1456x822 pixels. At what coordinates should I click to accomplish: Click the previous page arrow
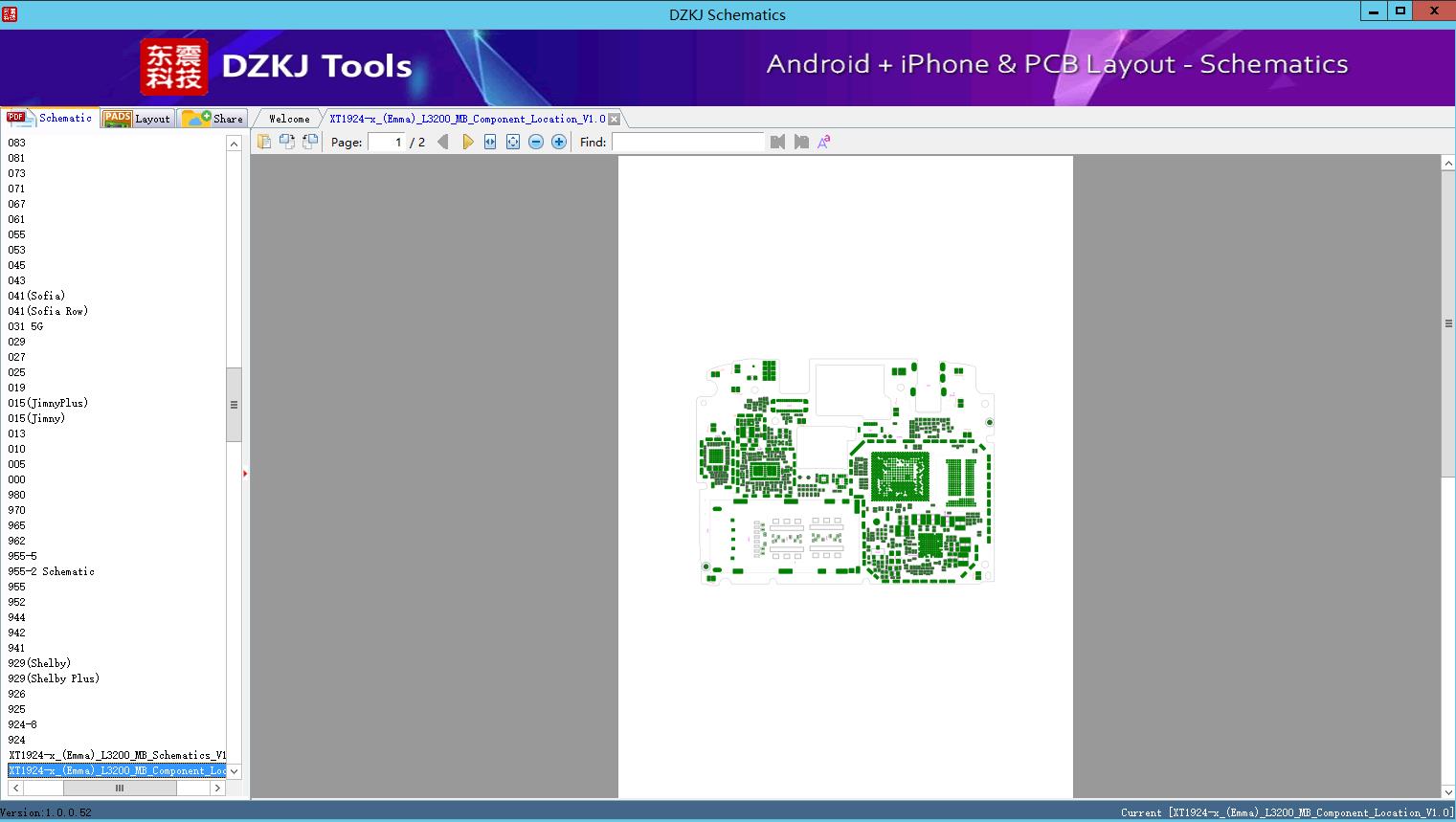(442, 142)
